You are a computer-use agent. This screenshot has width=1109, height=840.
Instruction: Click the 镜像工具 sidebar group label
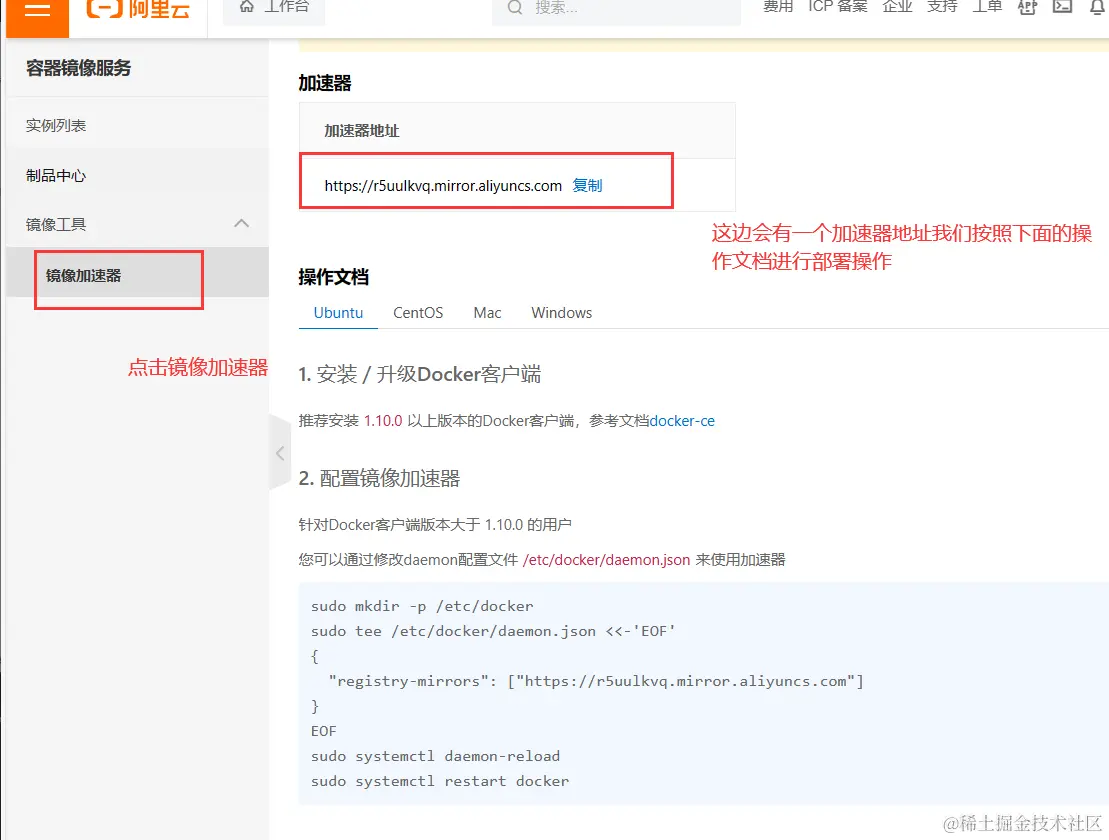[x=56, y=224]
